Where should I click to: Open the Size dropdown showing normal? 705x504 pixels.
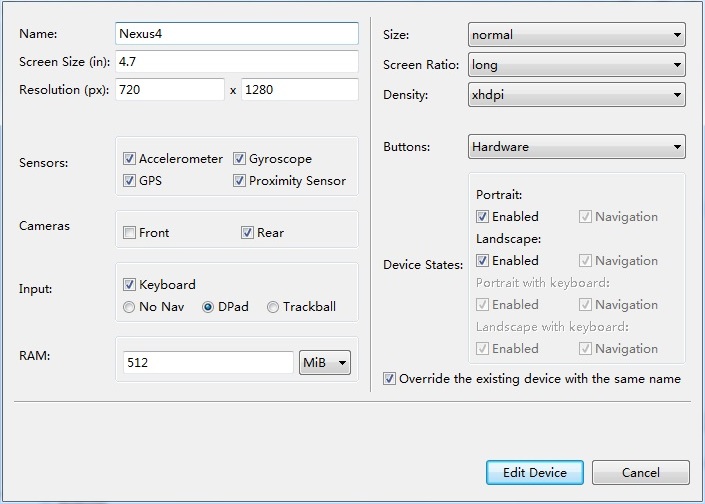pyautogui.click(x=576, y=35)
